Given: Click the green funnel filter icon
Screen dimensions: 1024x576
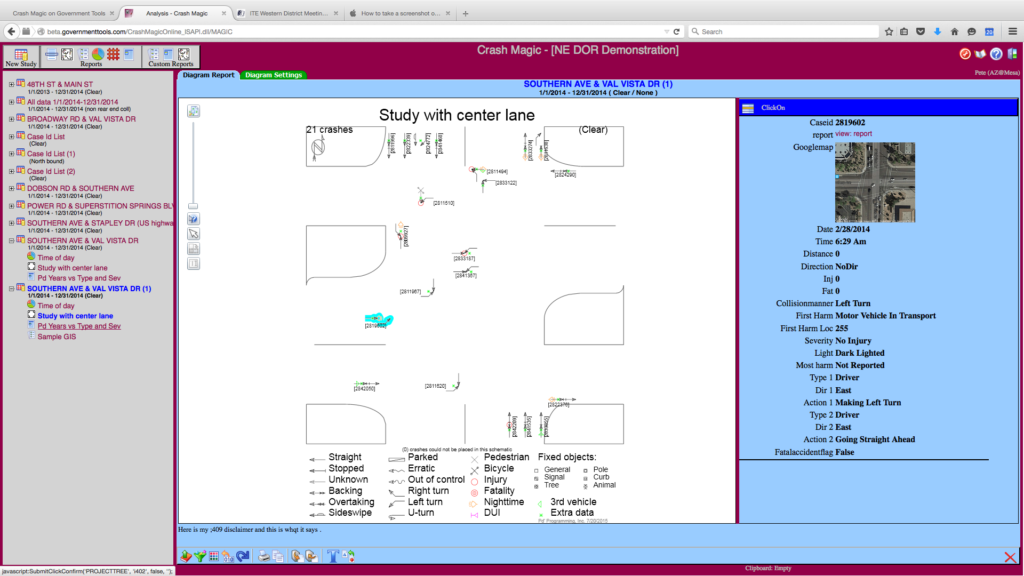Looking at the screenshot, I should (200, 556).
